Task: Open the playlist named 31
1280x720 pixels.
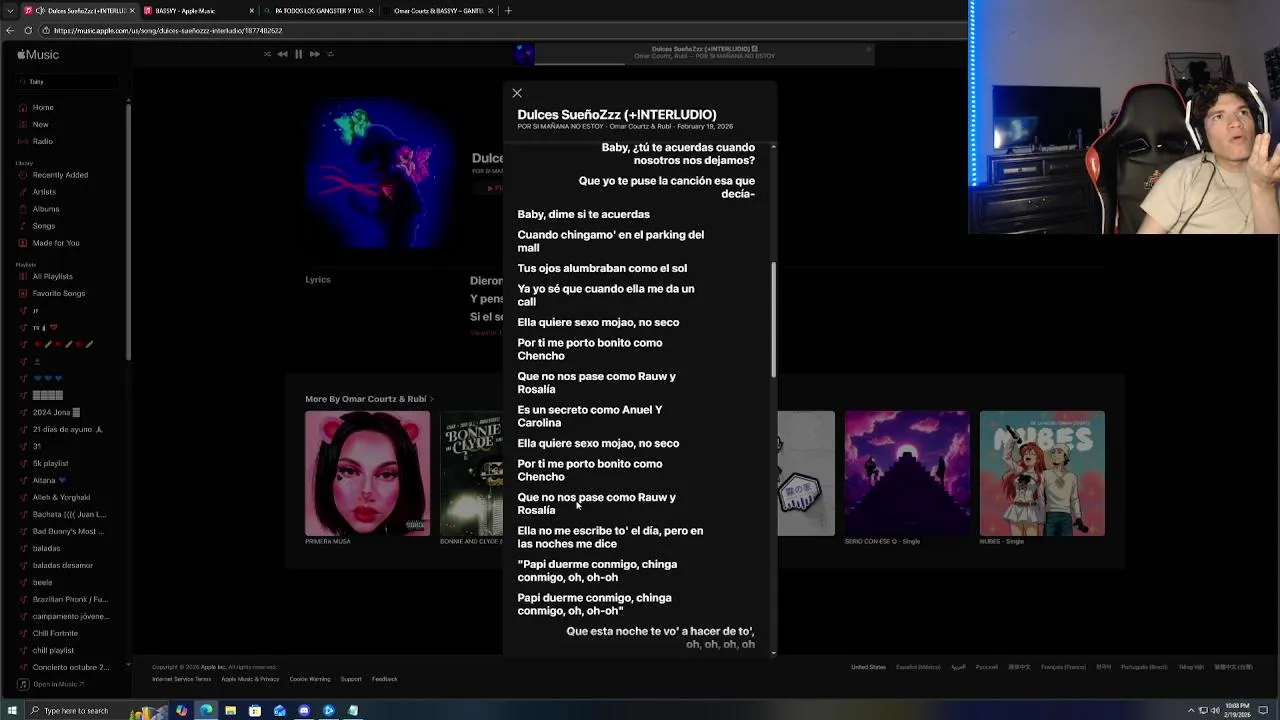Action: 37,446
